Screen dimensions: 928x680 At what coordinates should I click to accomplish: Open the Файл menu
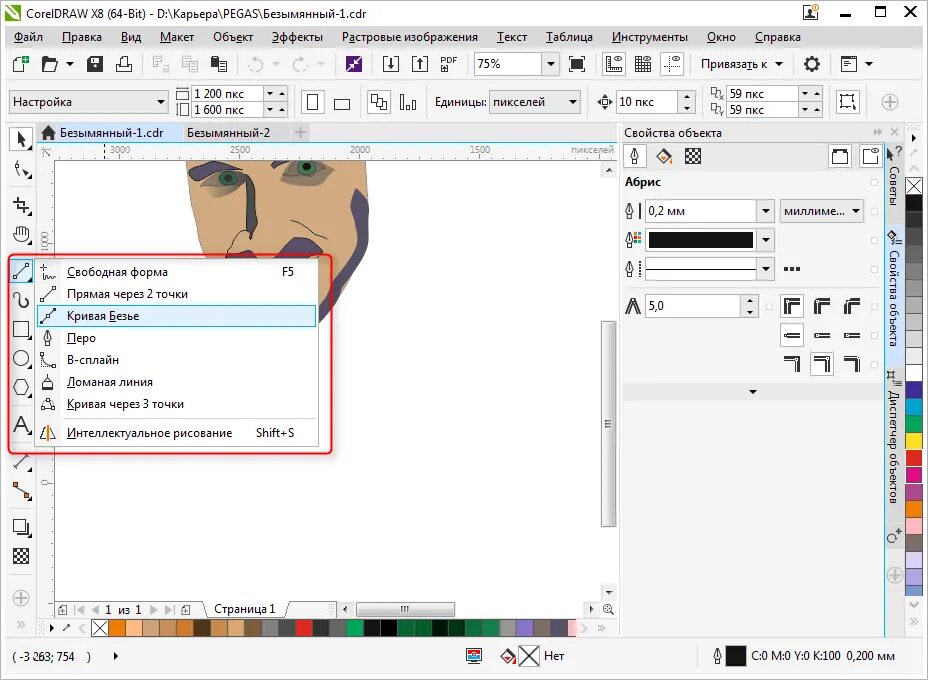click(28, 37)
